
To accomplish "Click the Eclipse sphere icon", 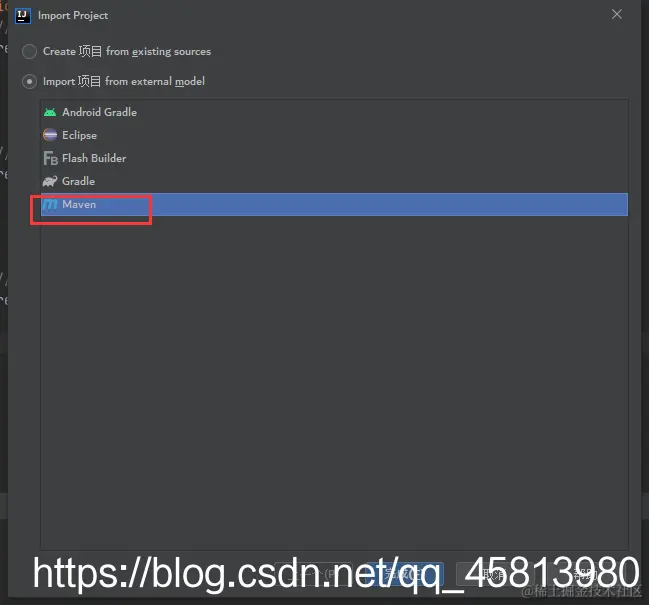I will [50, 135].
